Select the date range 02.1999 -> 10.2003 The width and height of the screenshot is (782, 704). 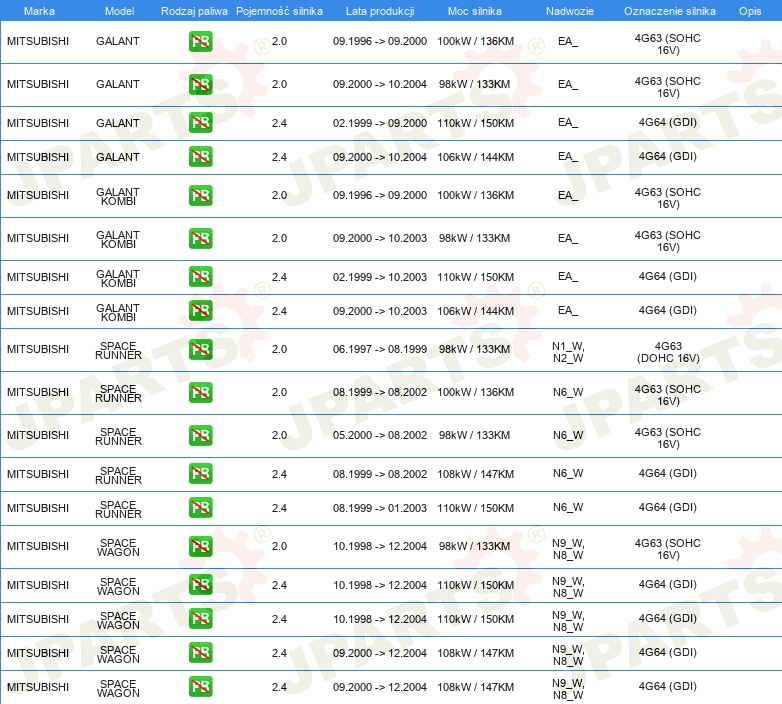[x=380, y=277]
